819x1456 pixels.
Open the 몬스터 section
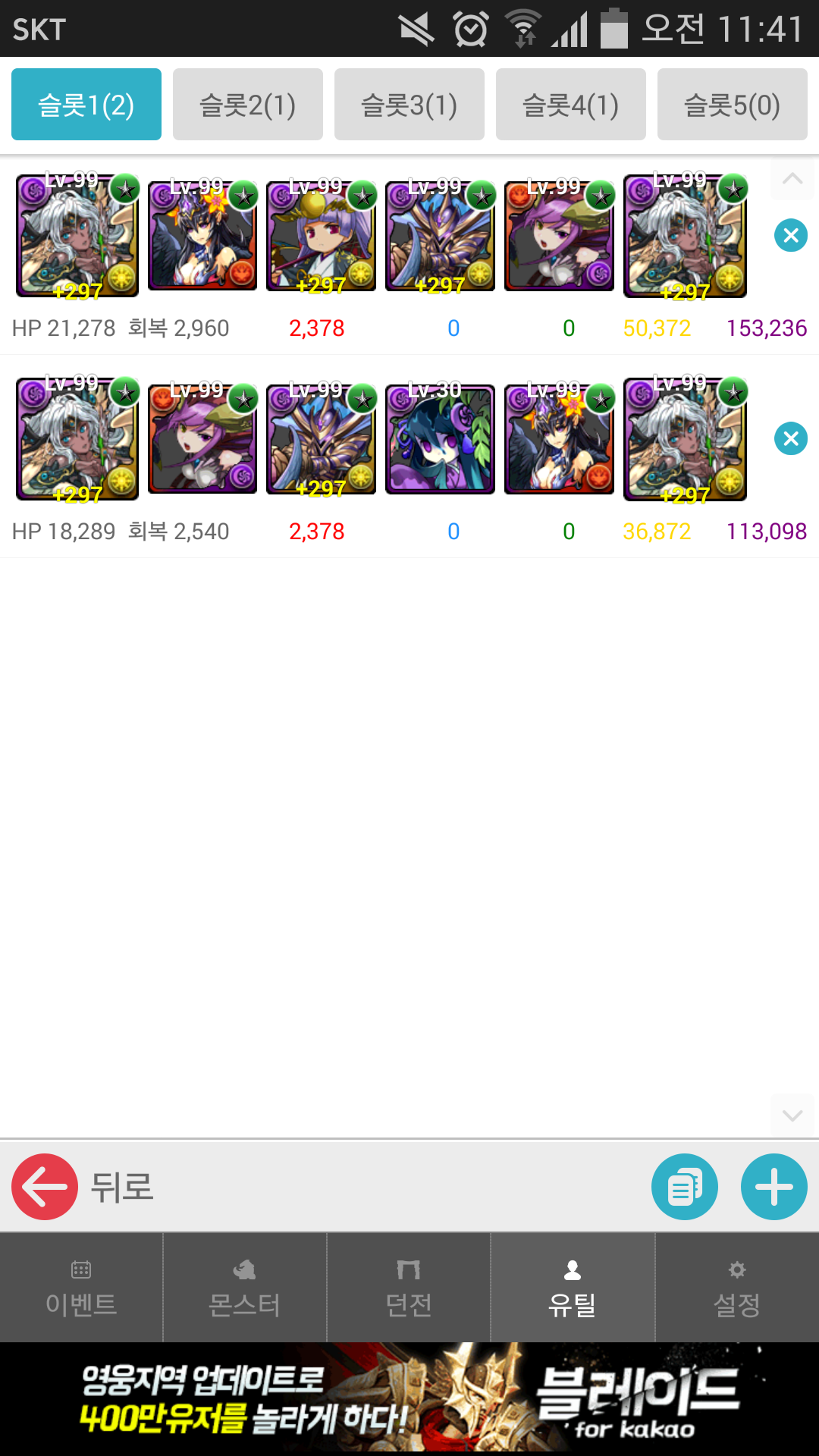tap(245, 1288)
